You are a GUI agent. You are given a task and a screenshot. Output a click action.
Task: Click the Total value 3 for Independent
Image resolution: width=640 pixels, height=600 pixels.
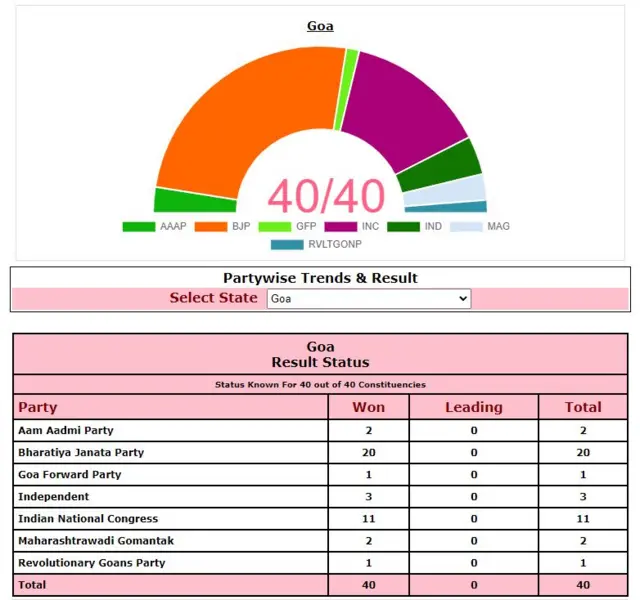[x=583, y=496]
